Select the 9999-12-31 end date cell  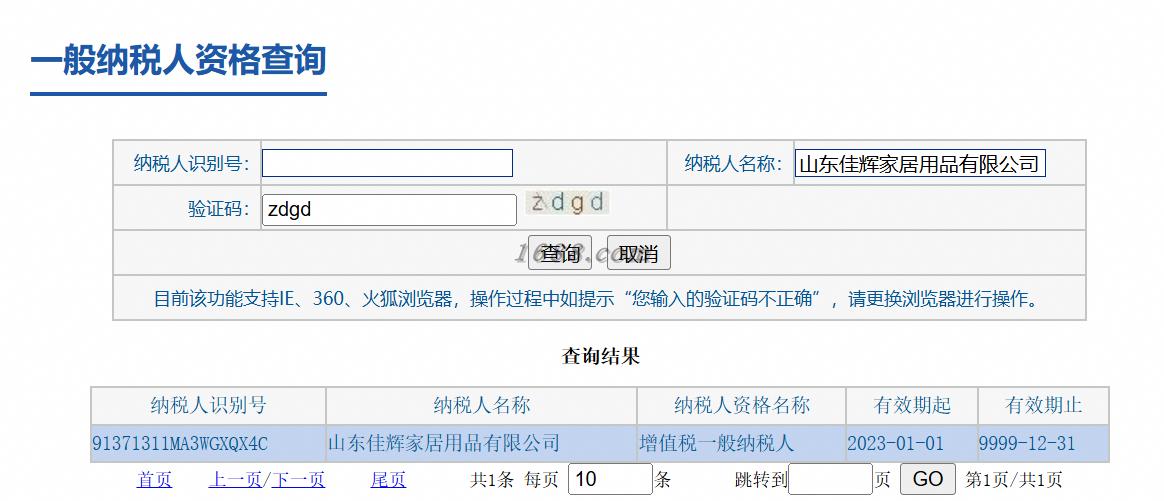(1043, 444)
